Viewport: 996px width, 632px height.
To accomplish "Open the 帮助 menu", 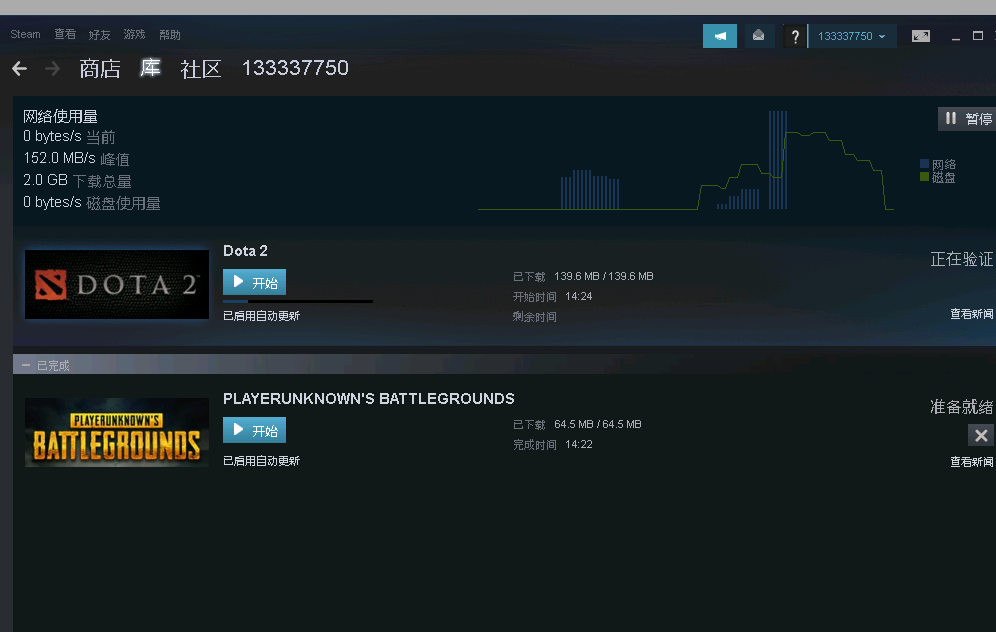I will [x=170, y=34].
